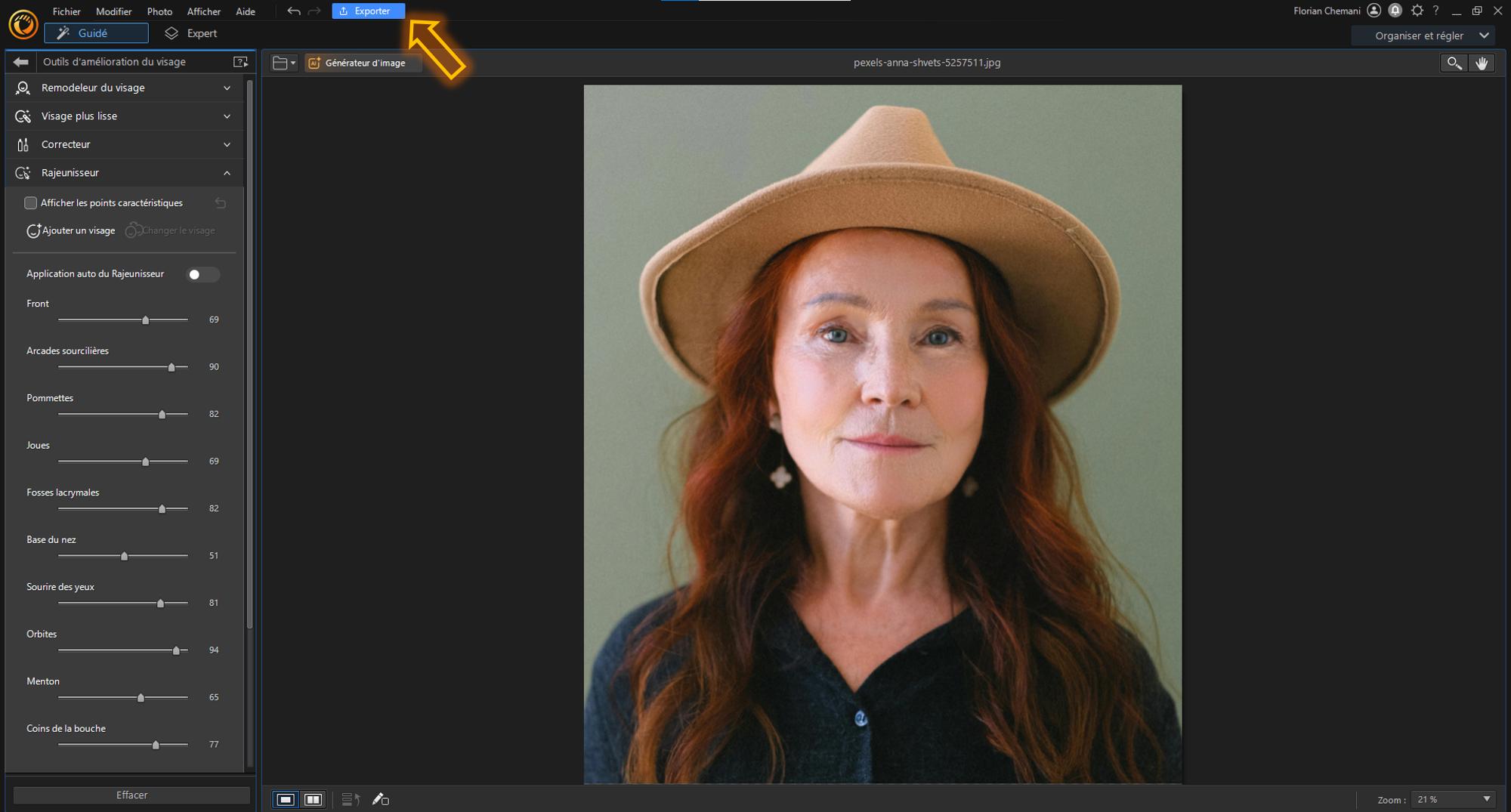This screenshot has width=1511, height=812.
Task: Open the Organiser et régler dropdown
Action: click(1423, 35)
